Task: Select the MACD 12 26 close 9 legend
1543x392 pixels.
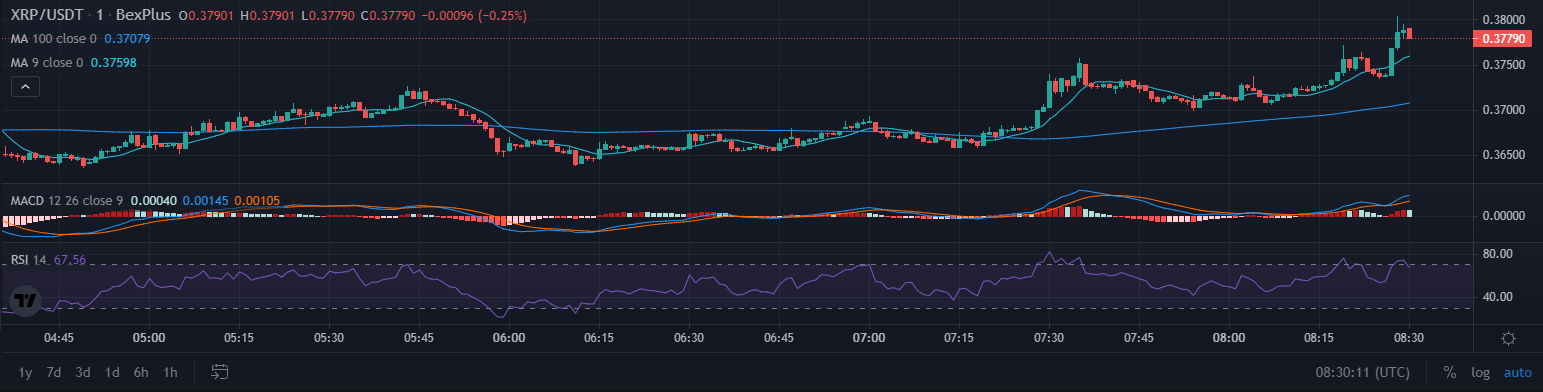Action: [x=66, y=201]
